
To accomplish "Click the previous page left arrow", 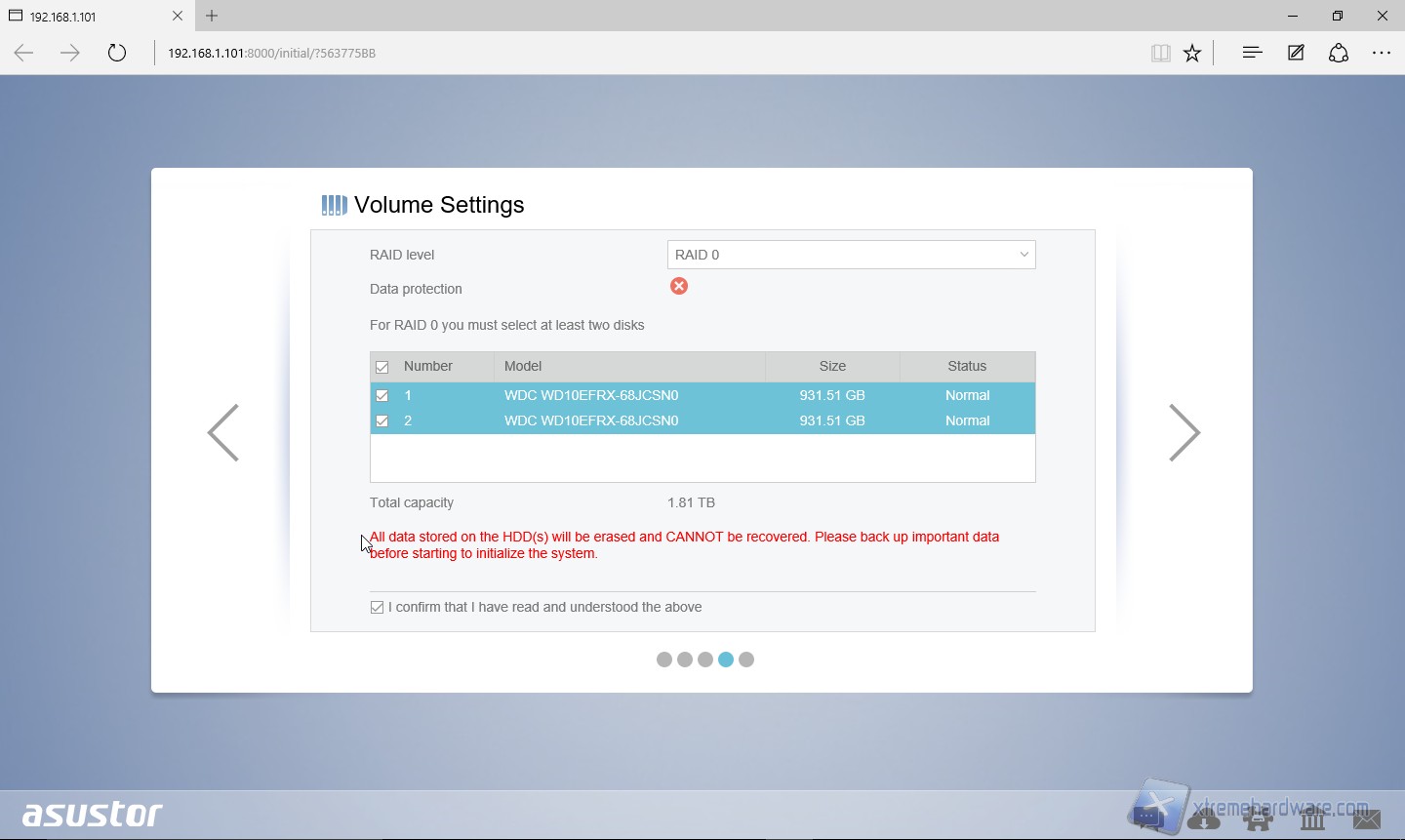I will point(223,432).
